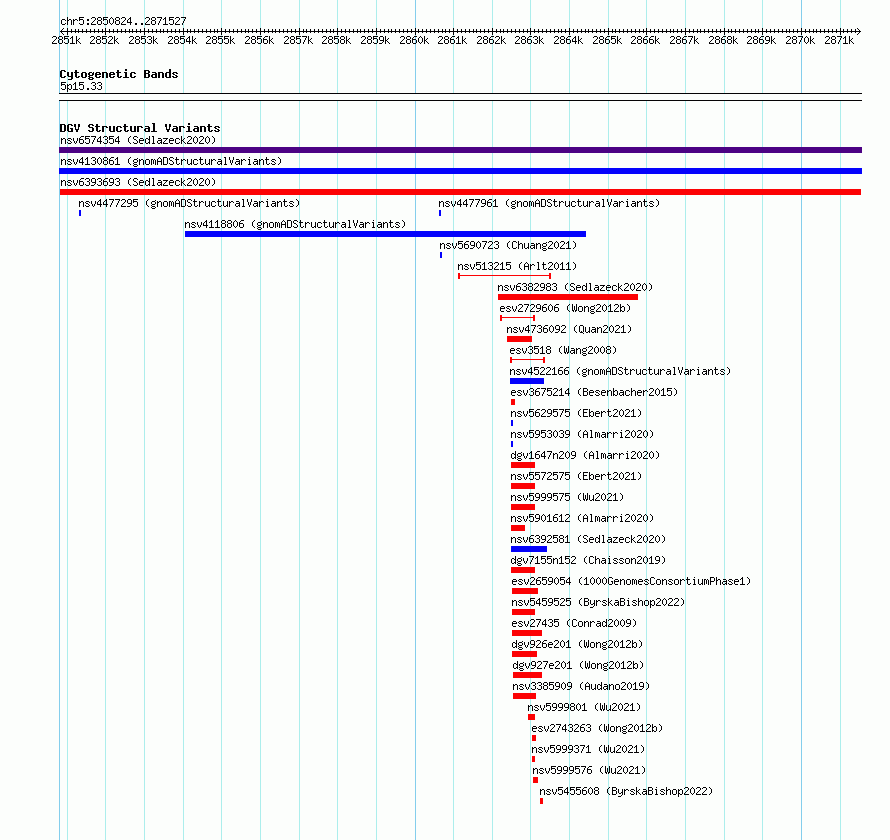Select the blue nsv4118806 variant bar

(x=385, y=234)
